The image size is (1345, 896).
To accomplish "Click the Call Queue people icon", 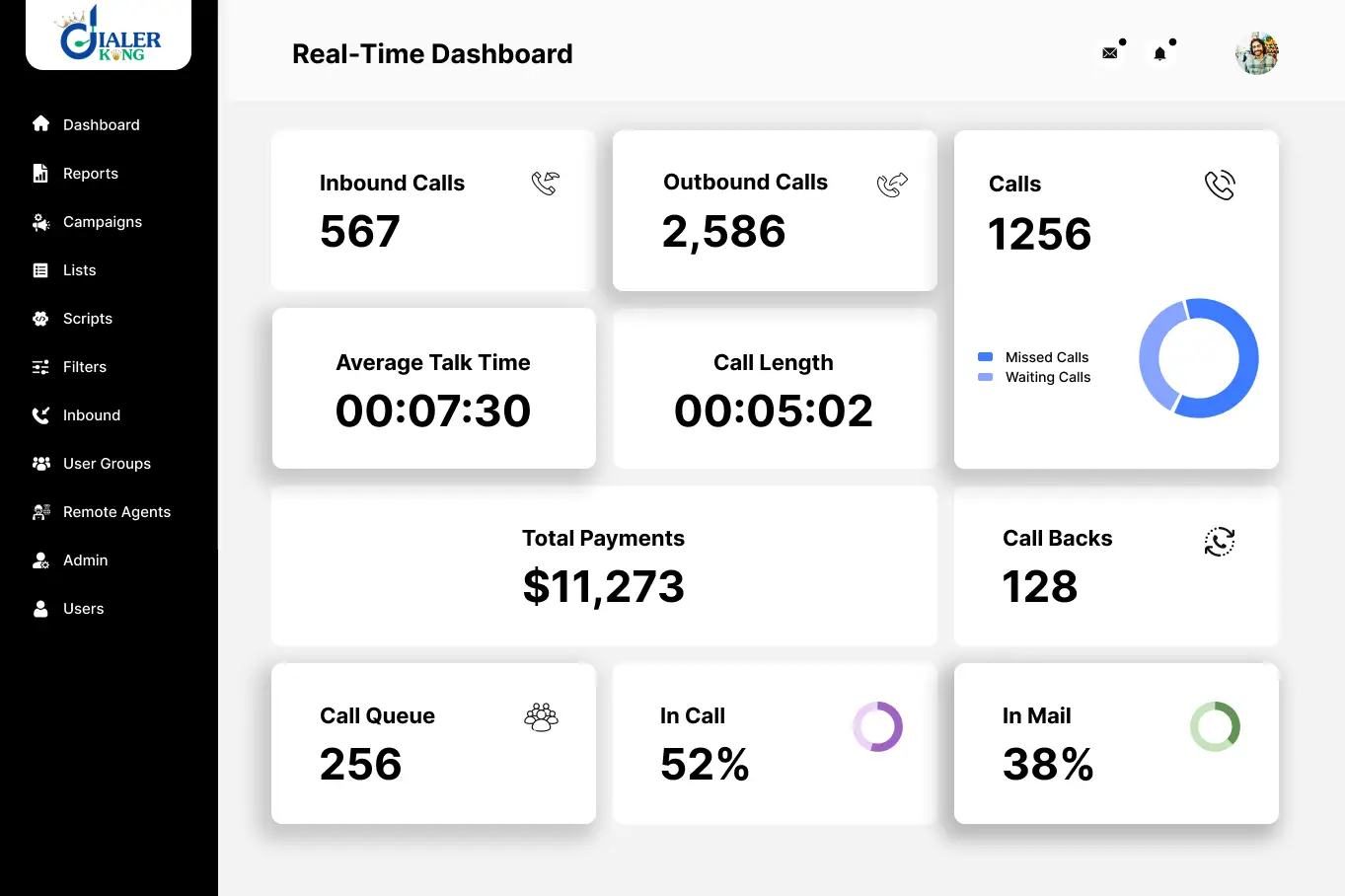I will point(541,716).
